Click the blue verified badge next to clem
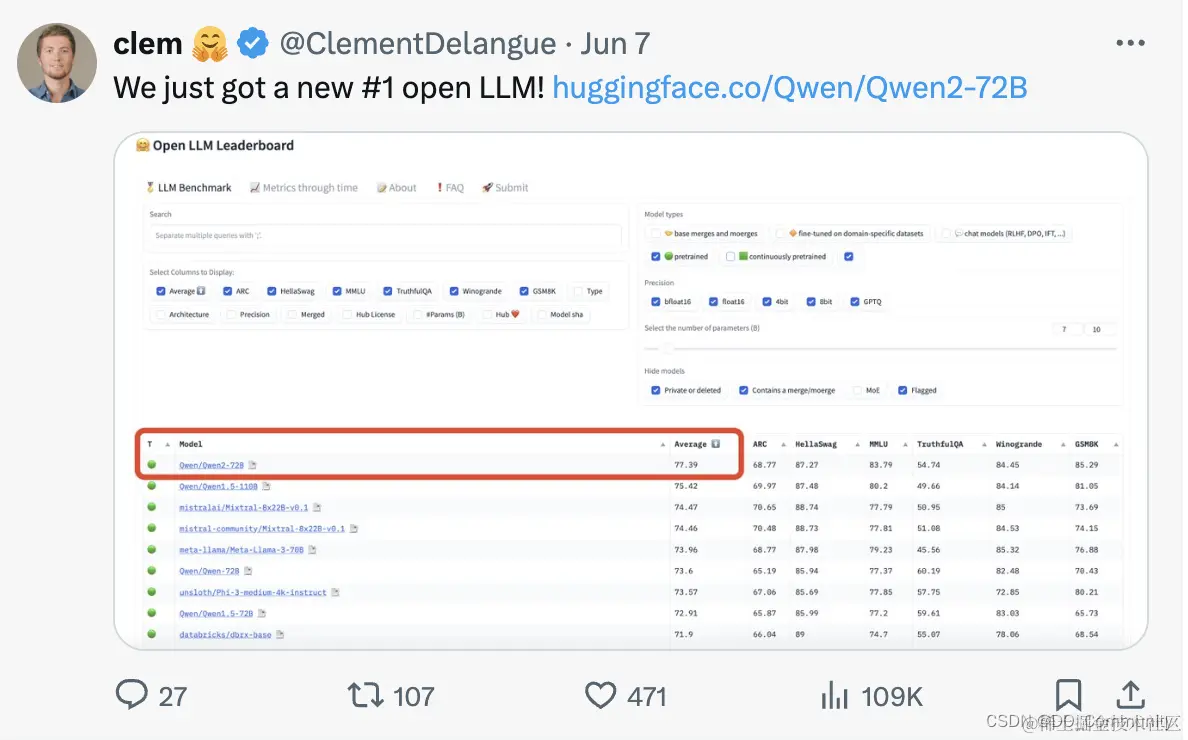The image size is (1188, 740). 252,43
